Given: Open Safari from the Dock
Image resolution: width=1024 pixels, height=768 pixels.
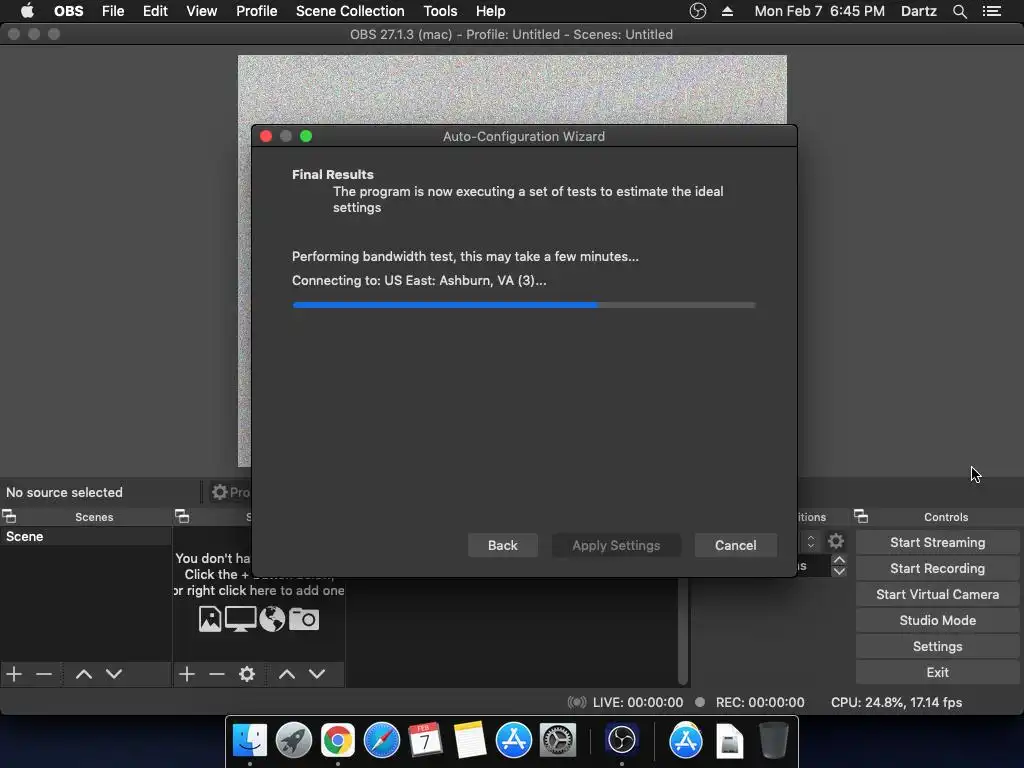Looking at the screenshot, I should click(x=381, y=741).
